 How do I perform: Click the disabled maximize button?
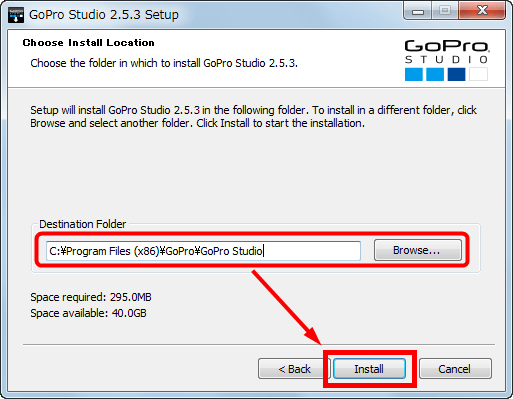click(445, 11)
